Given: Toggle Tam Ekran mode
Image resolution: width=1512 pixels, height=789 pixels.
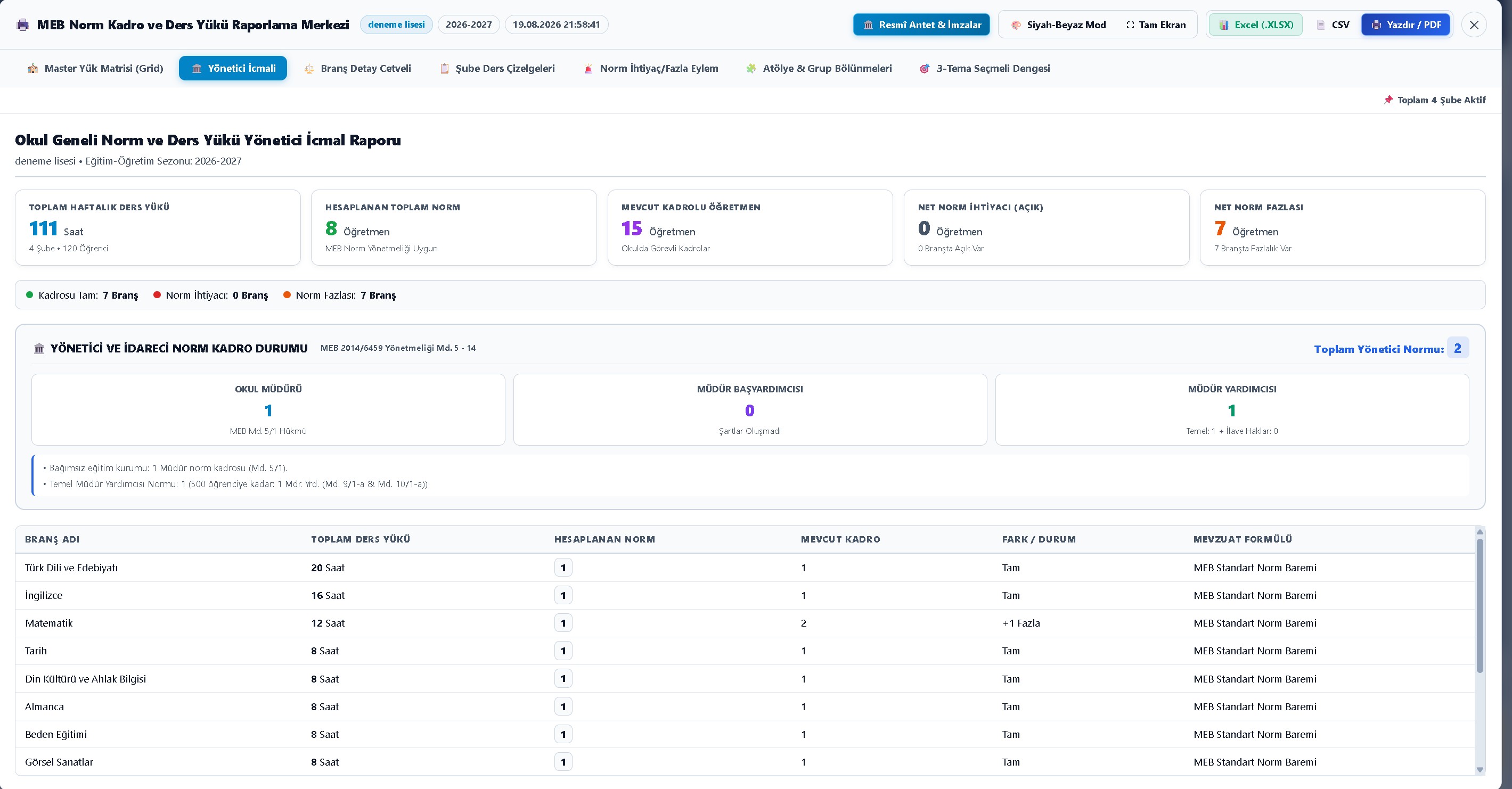Looking at the screenshot, I should pos(1156,24).
